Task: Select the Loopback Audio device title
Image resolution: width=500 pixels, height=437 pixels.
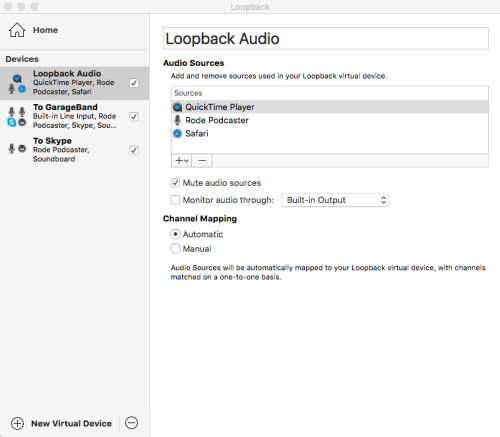Action: [x=67, y=73]
